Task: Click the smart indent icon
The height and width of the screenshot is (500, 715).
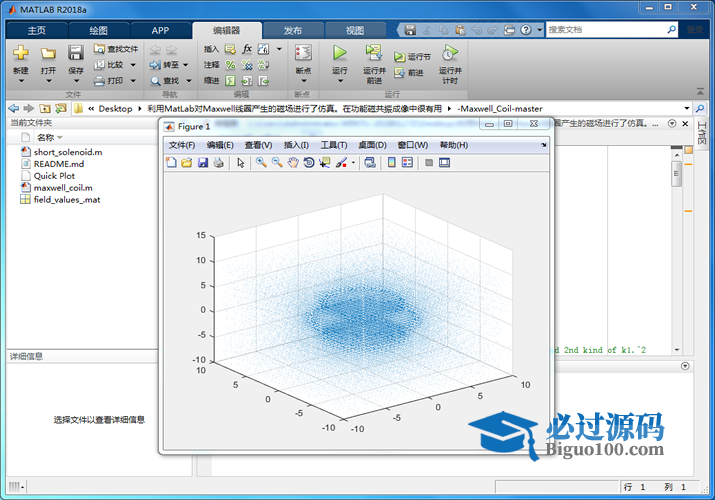Action: (x=231, y=81)
